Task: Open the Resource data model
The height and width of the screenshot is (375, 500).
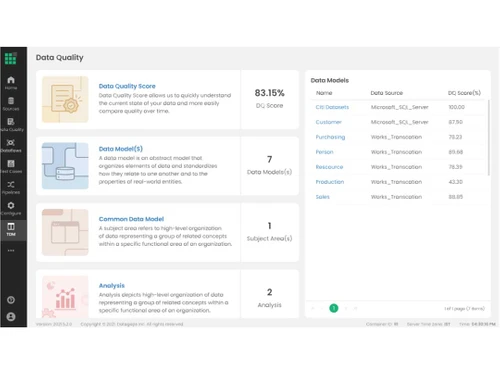Action: pyautogui.click(x=329, y=167)
